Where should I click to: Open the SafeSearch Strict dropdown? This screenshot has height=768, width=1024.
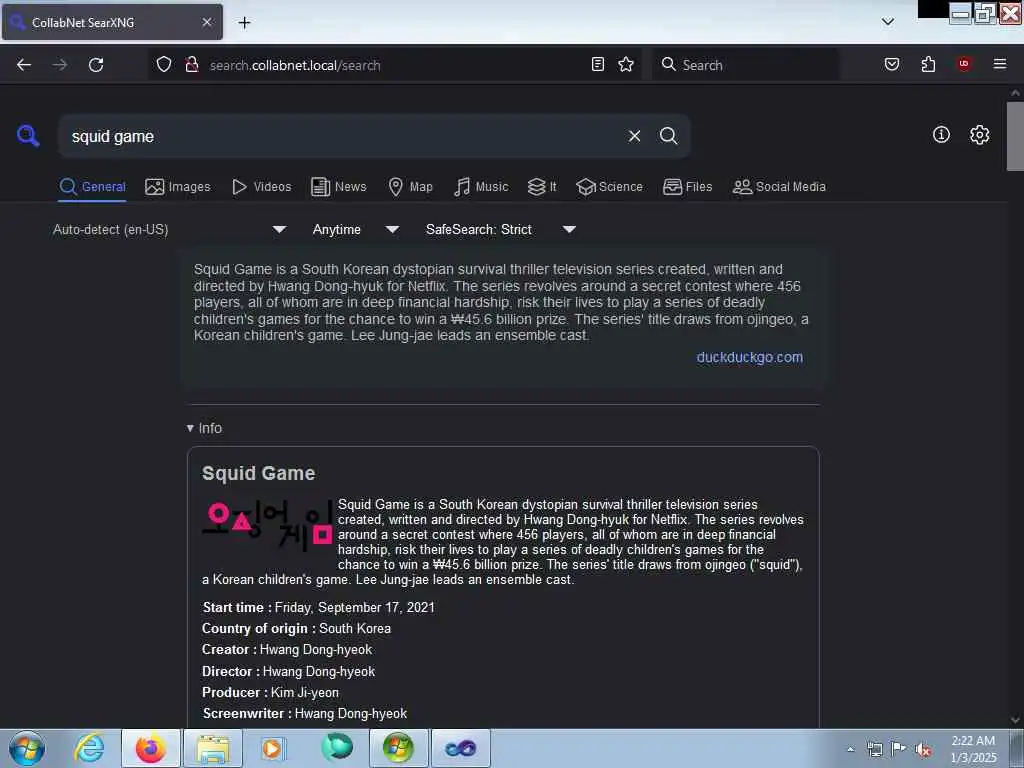coord(500,229)
